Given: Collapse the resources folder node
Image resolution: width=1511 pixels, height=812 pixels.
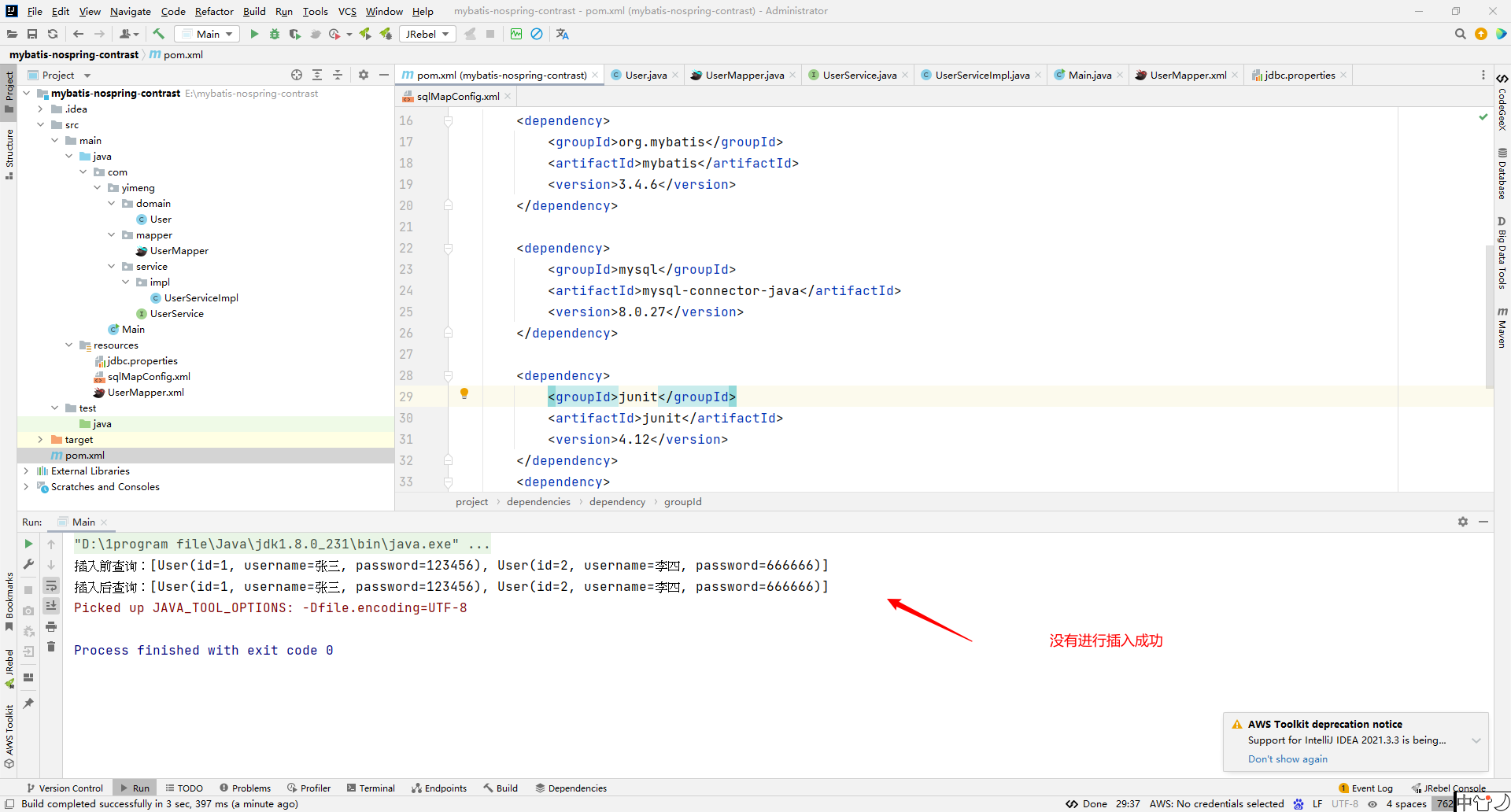Looking at the screenshot, I should click(x=69, y=345).
